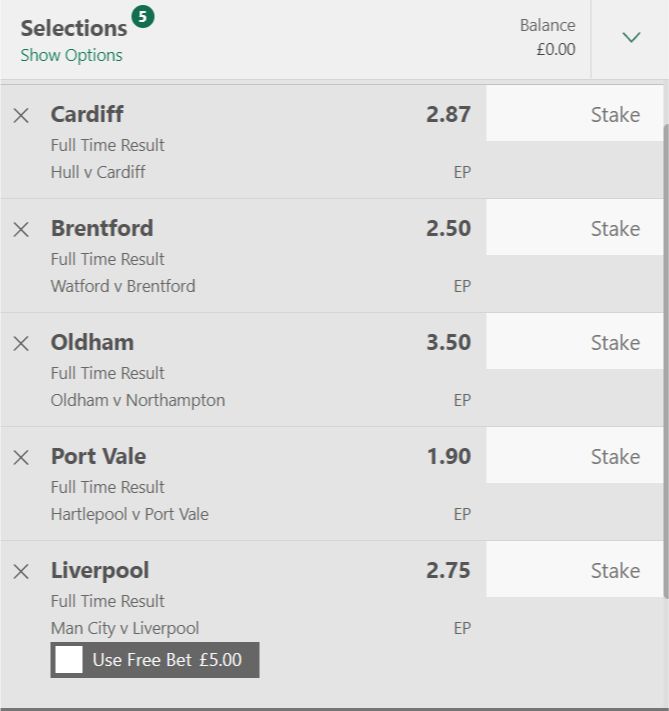Click the bet slip vertical scrollbar

(666, 362)
